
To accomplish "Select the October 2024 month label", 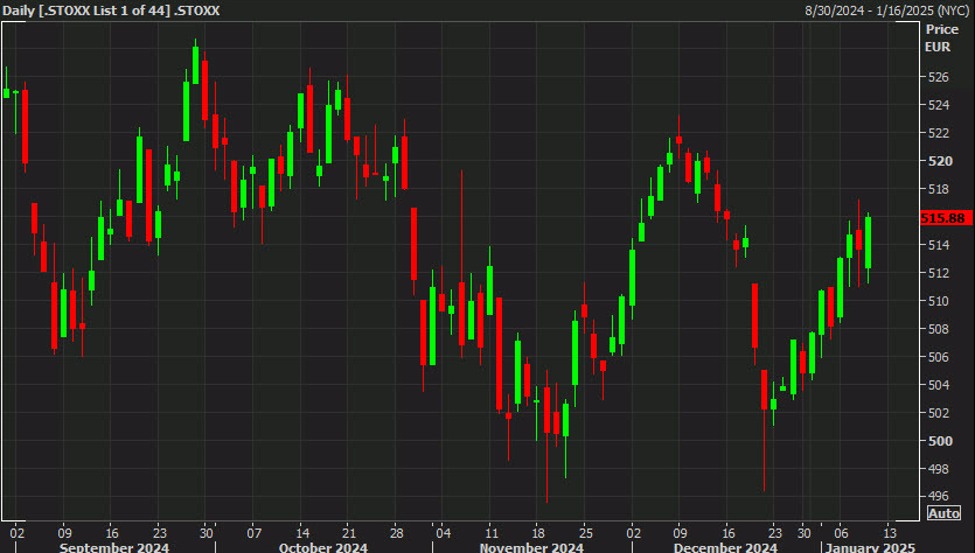I will coord(321,547).
